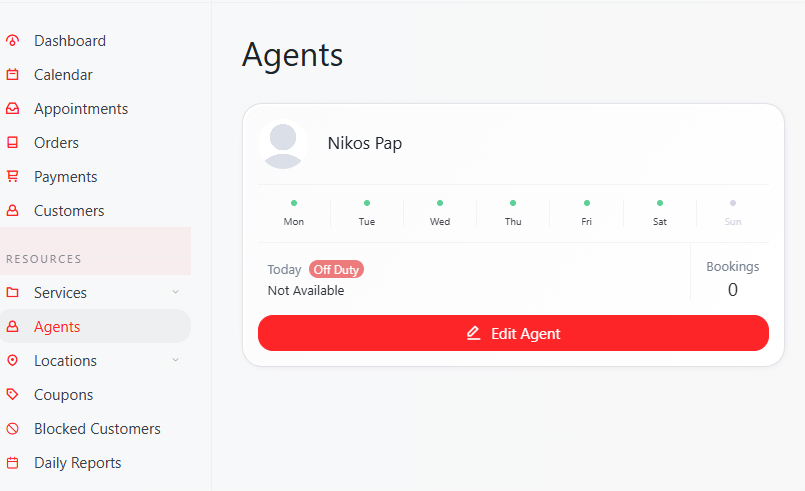The height and width of the screenshot is (491, 805).
Task: Click the Orders icon in sidebar
Action: pos(12,143)
